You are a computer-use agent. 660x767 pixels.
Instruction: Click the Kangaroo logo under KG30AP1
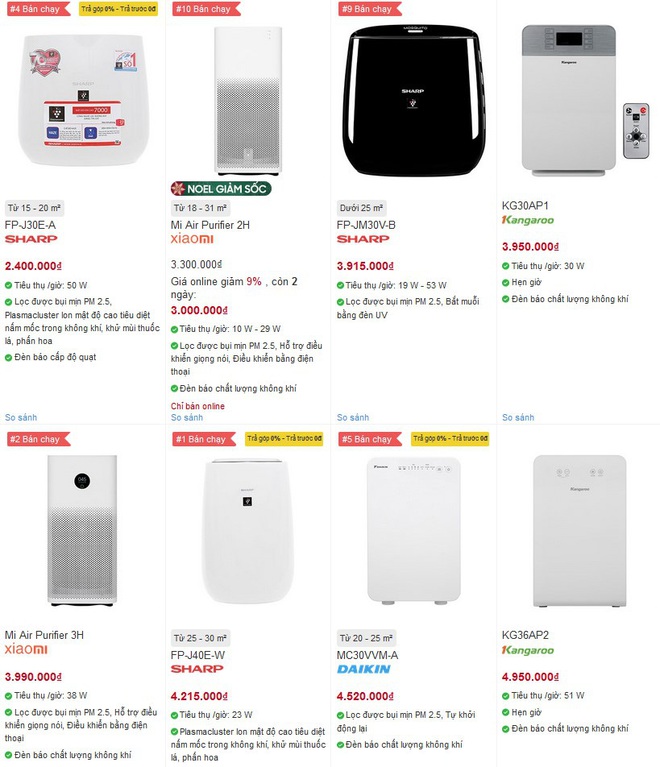527,220
